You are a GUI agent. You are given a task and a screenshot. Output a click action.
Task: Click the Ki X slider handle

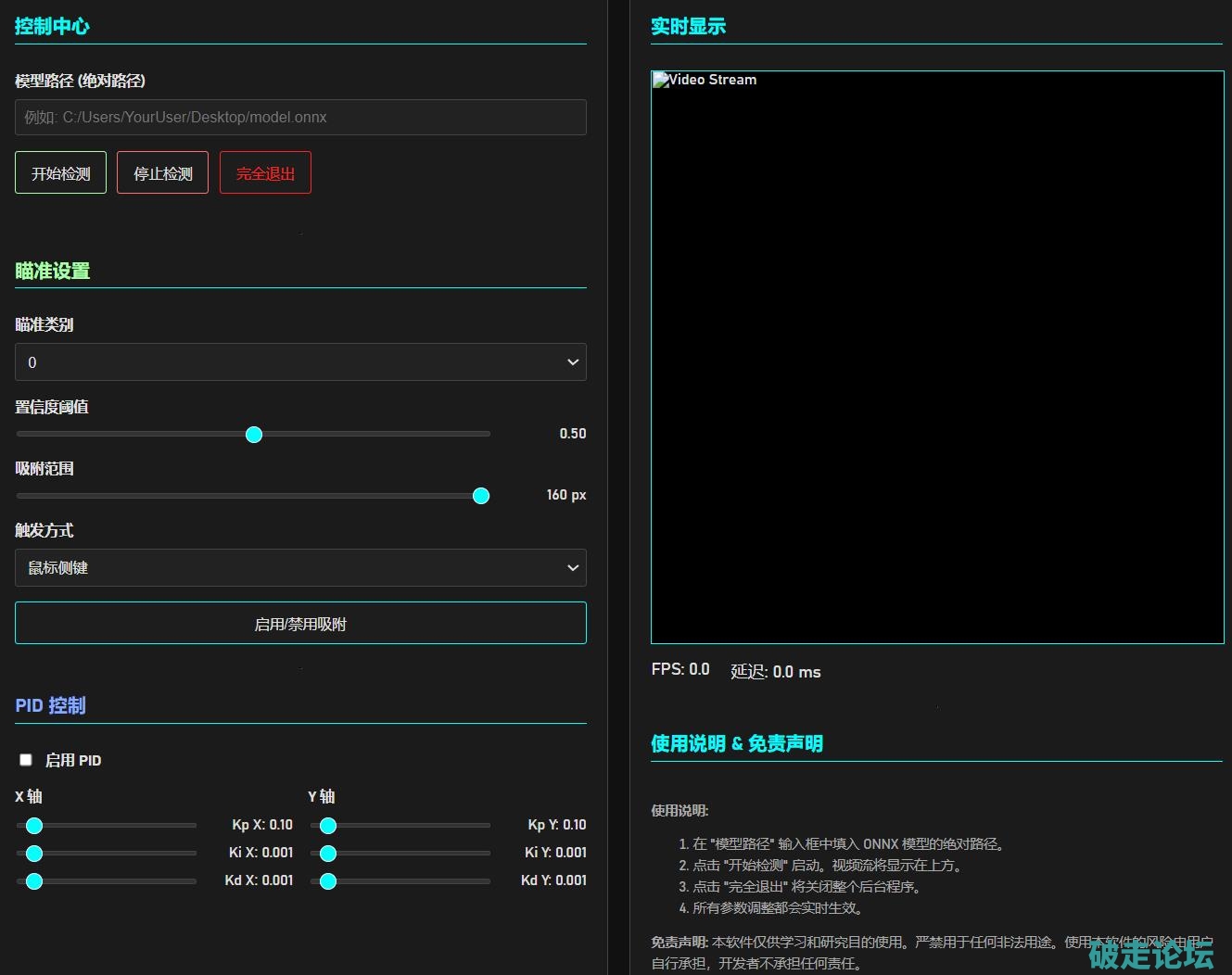(x=34, y=854)
